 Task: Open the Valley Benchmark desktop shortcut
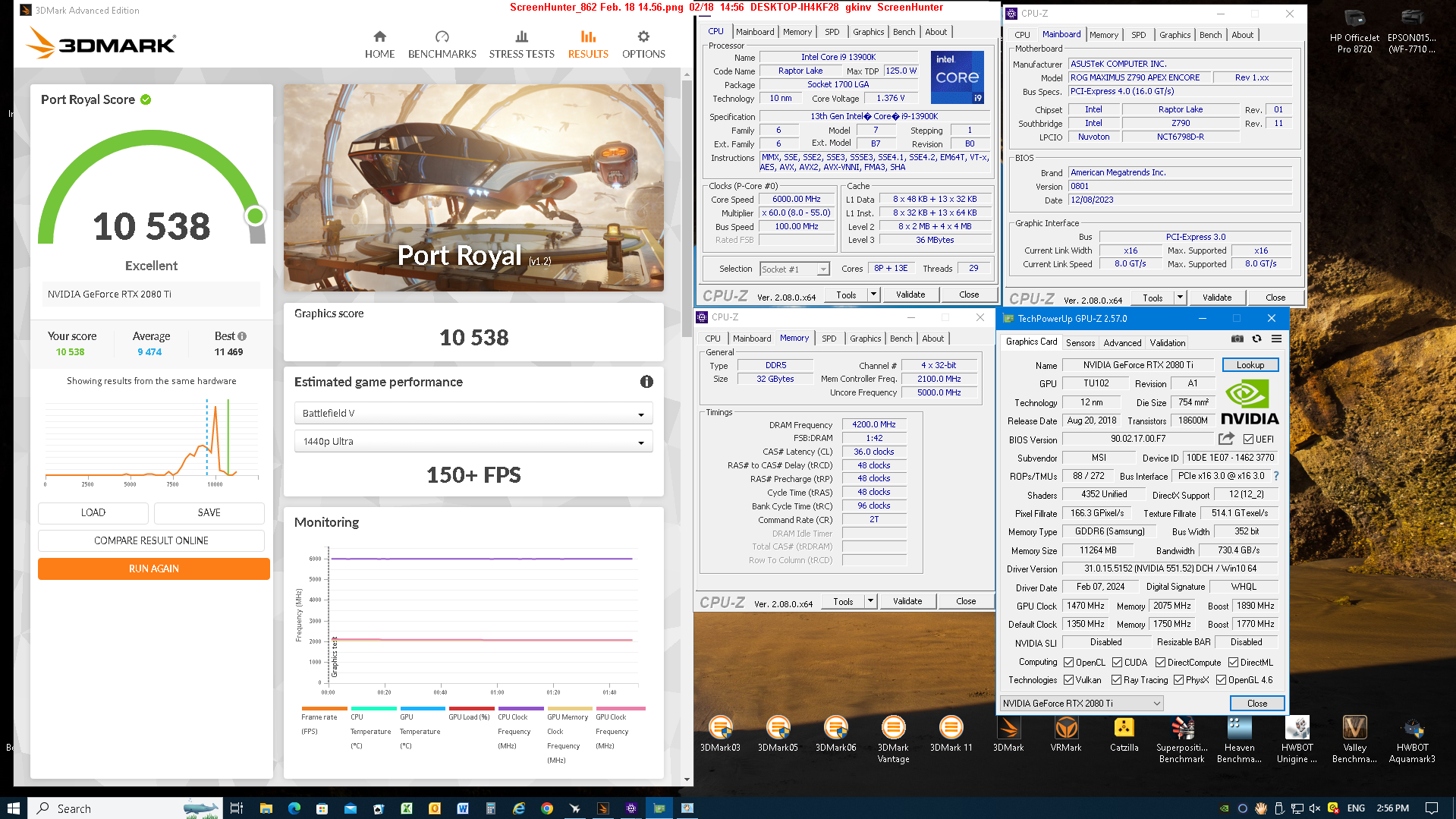coord(1354,739)
